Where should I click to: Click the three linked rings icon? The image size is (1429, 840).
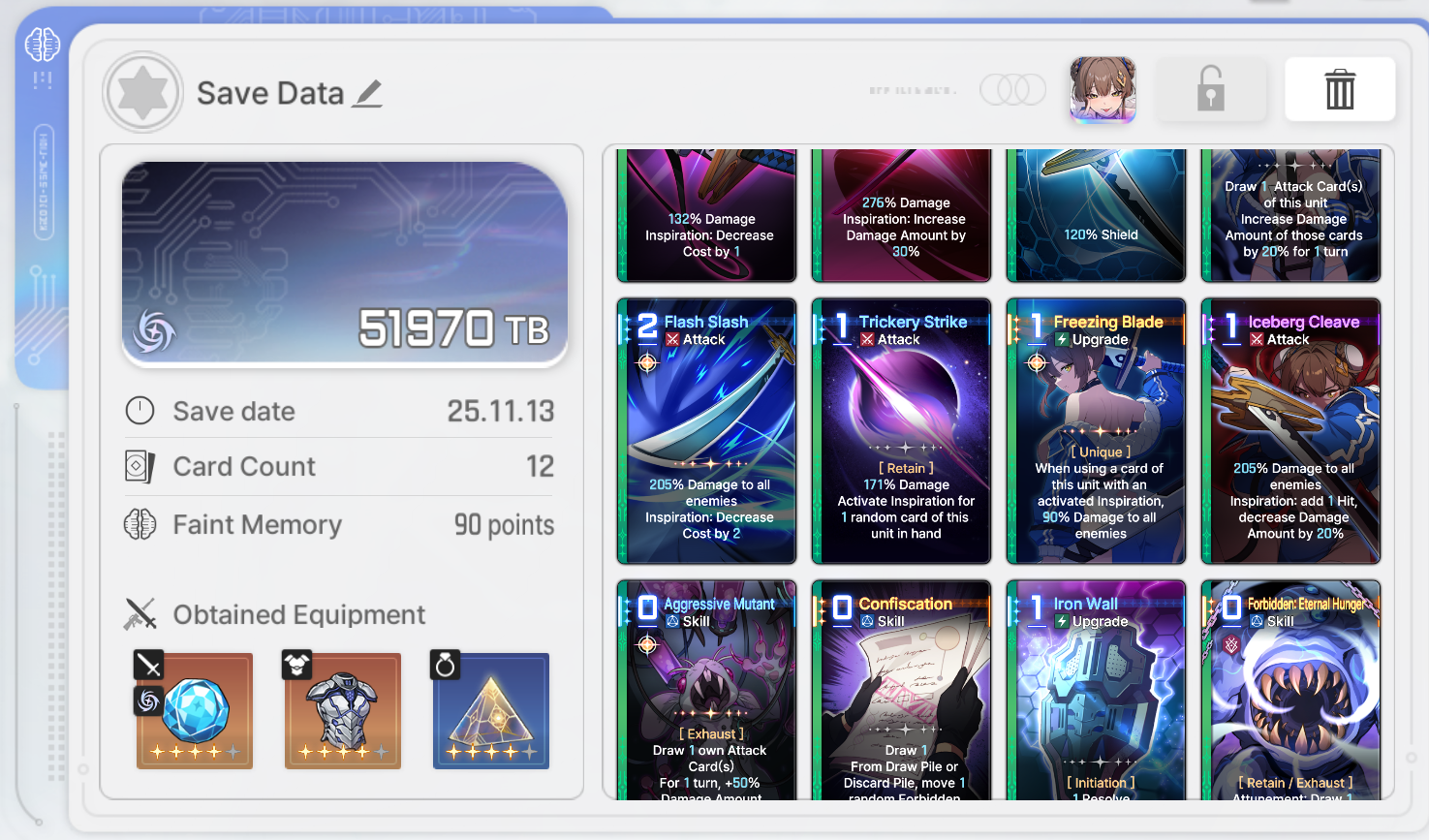1012,90
